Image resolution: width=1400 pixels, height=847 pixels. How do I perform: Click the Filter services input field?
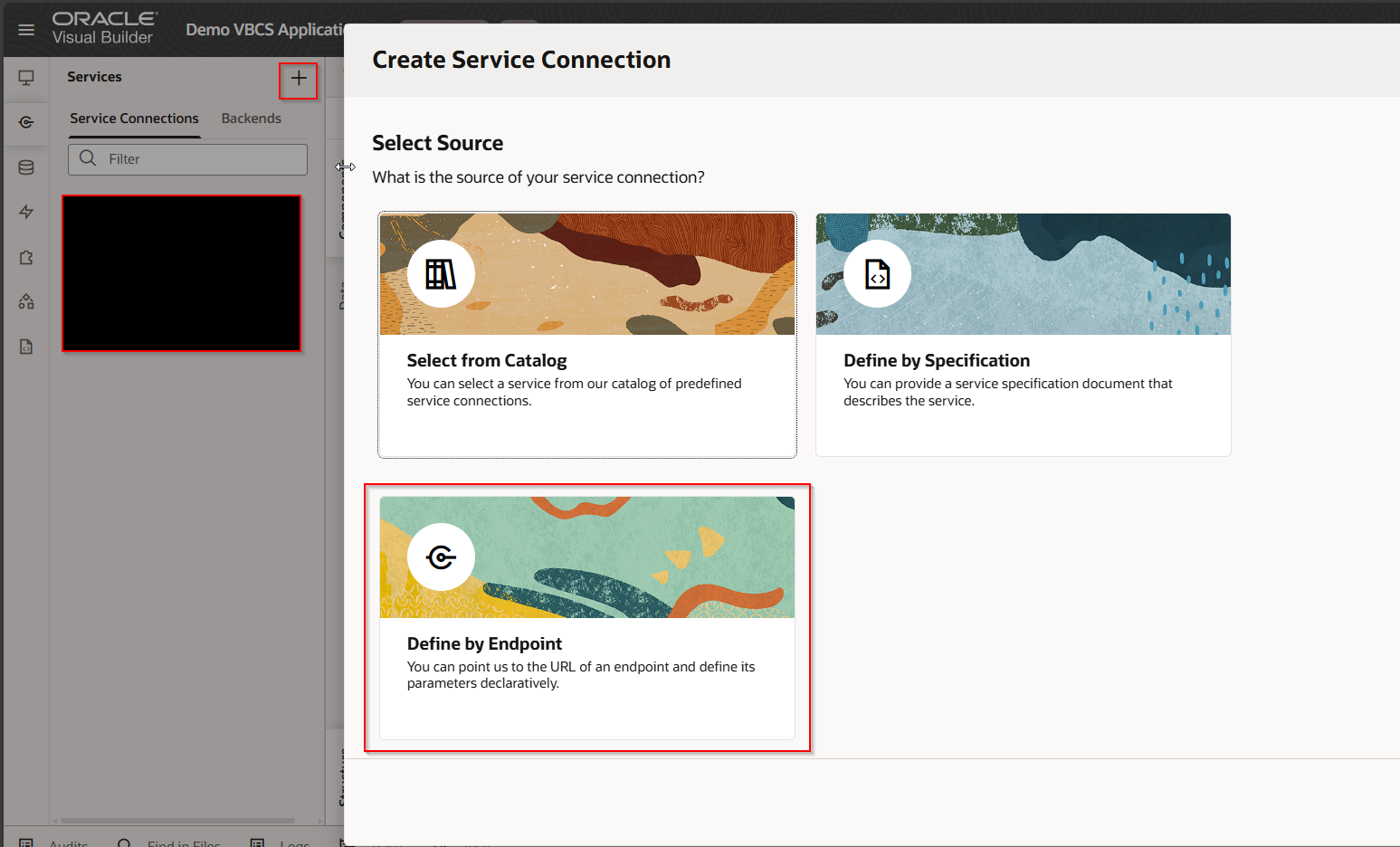(199, 159)
